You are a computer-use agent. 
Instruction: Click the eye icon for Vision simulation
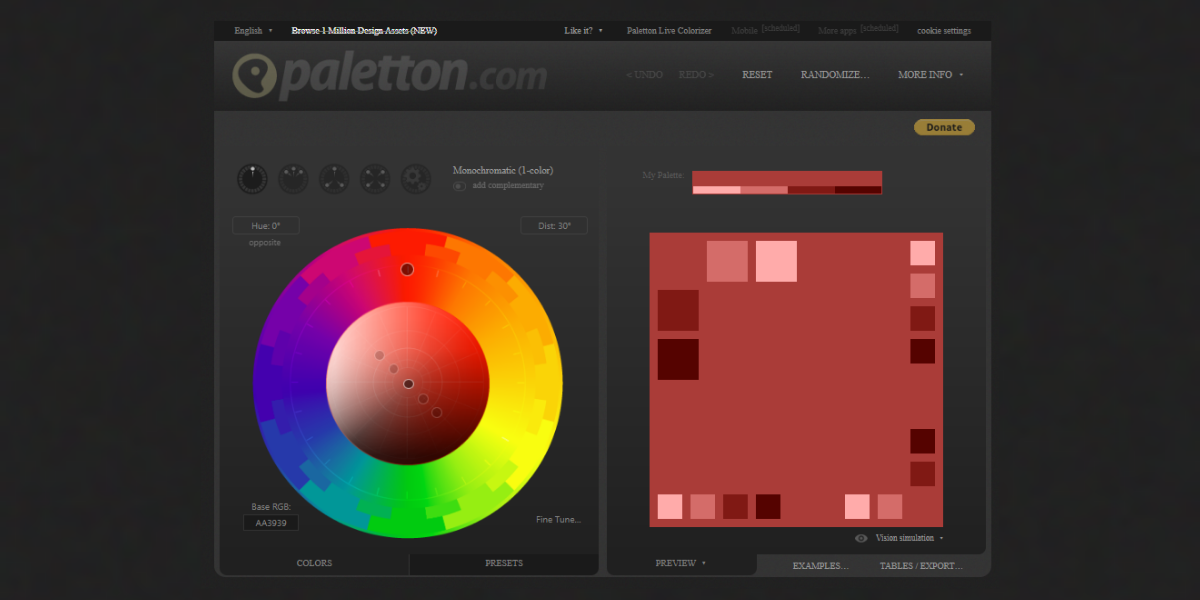861,538
